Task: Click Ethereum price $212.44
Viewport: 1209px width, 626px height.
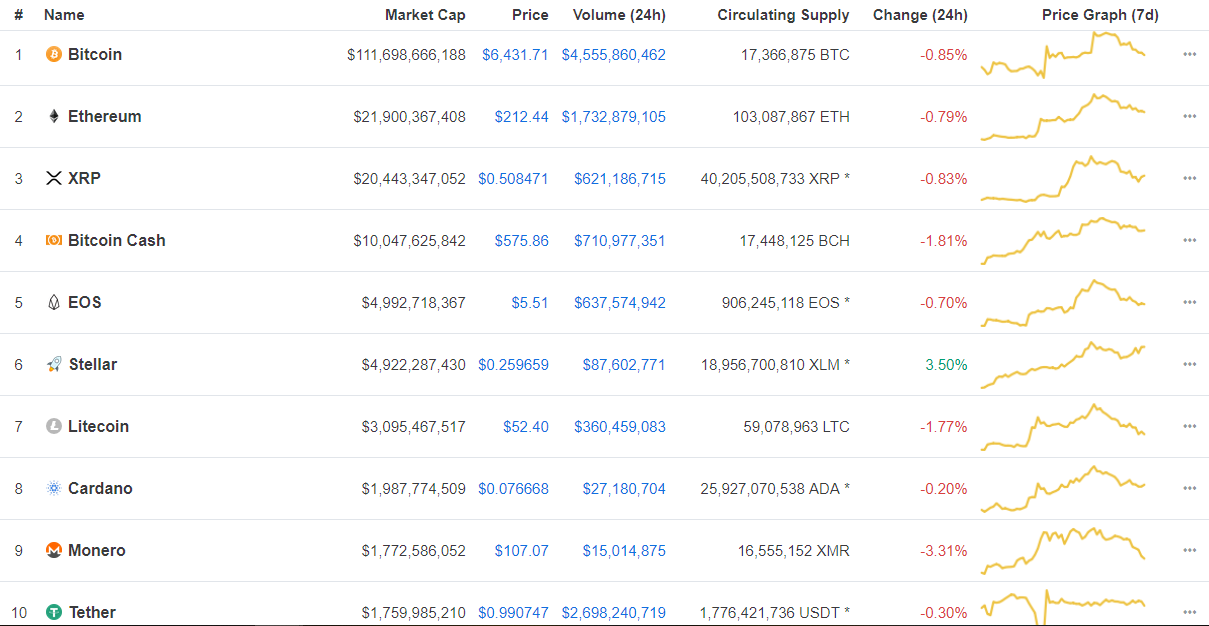Action: pos(522,117)
